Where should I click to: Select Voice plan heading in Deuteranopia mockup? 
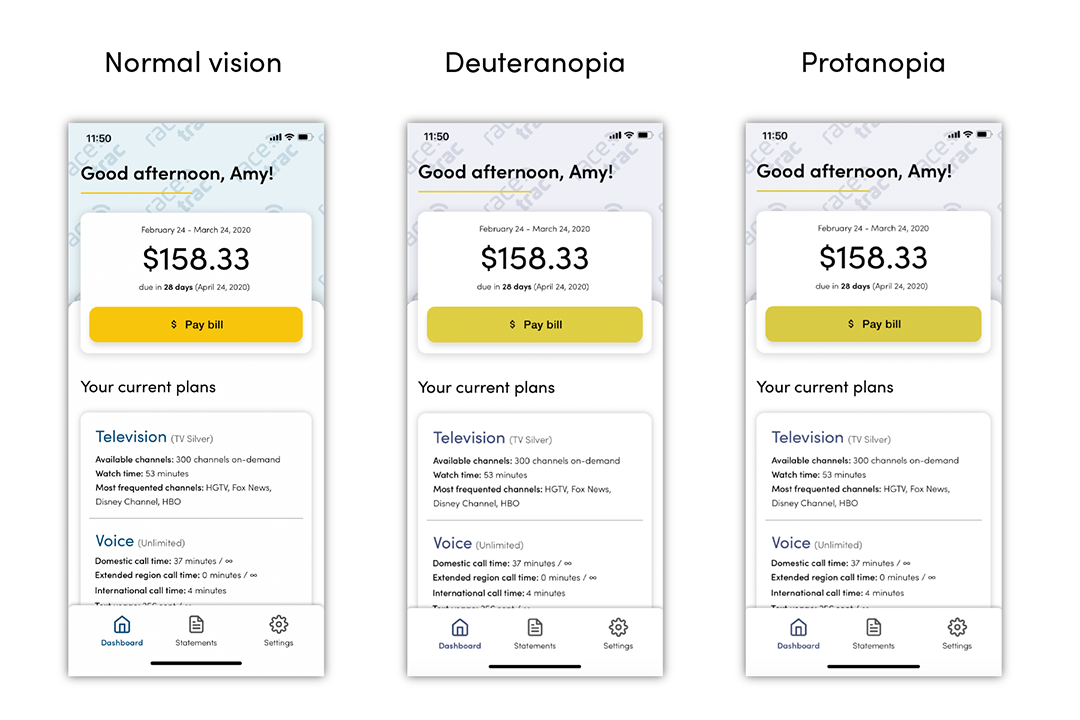tap(452, 543)
